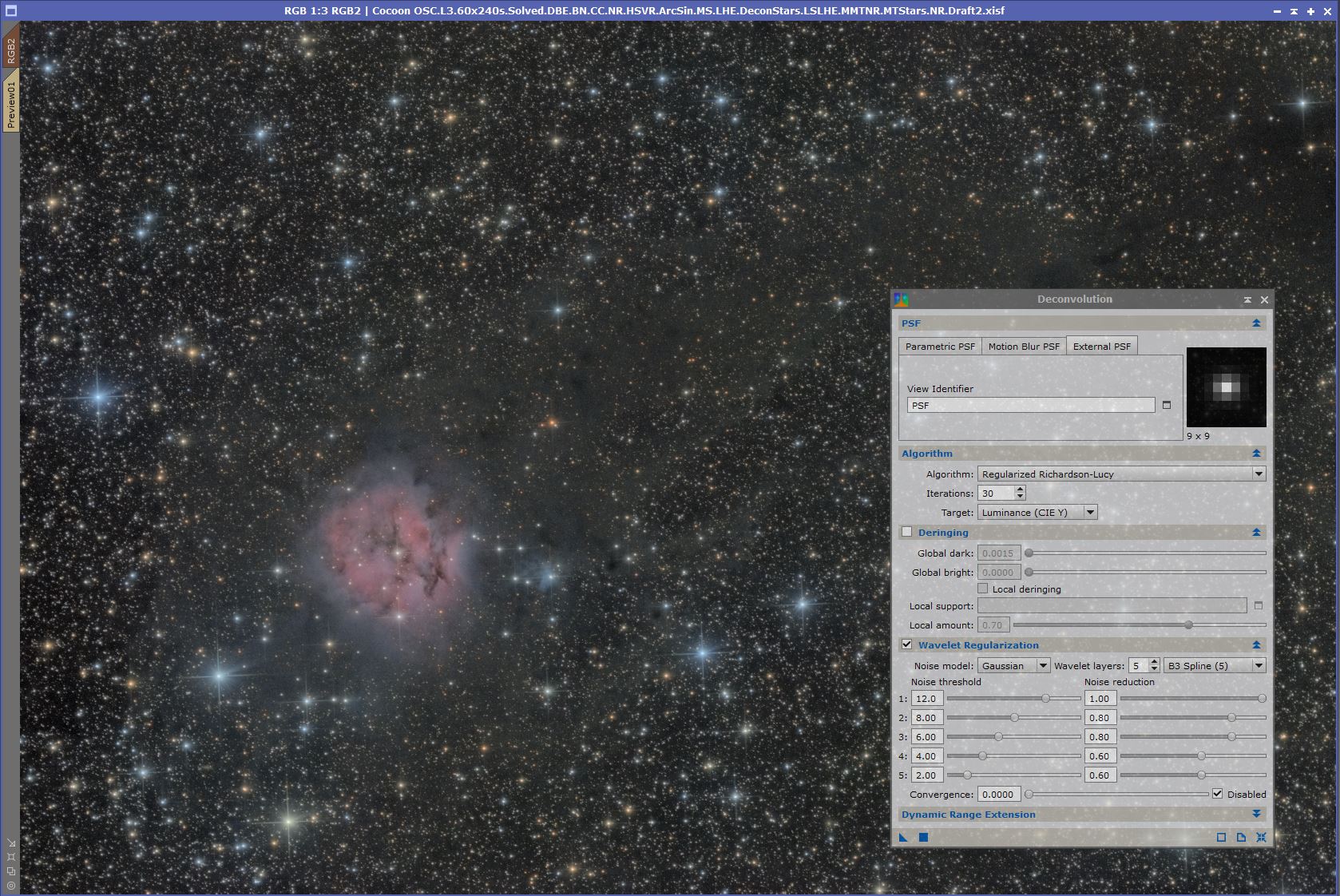Select the Motion Blur PSF tab
This screenshot has width=1340, height=896.
[x=1024, y=346]
